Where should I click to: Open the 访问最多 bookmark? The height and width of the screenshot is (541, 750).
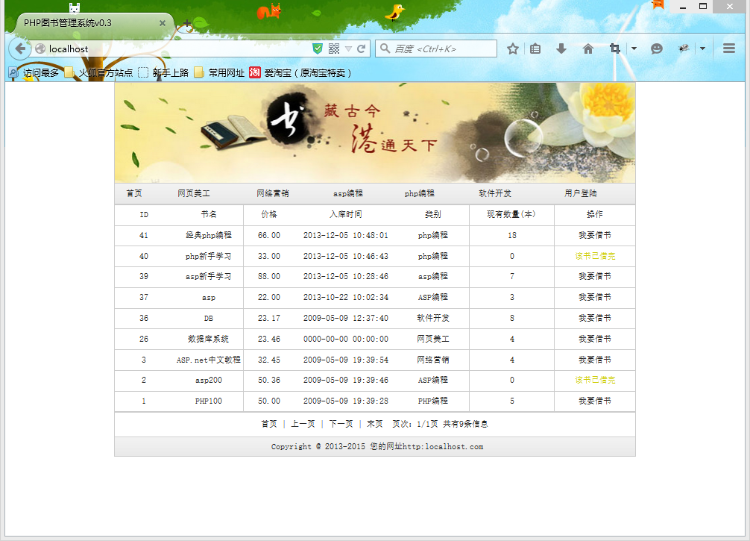click(34, 73)
